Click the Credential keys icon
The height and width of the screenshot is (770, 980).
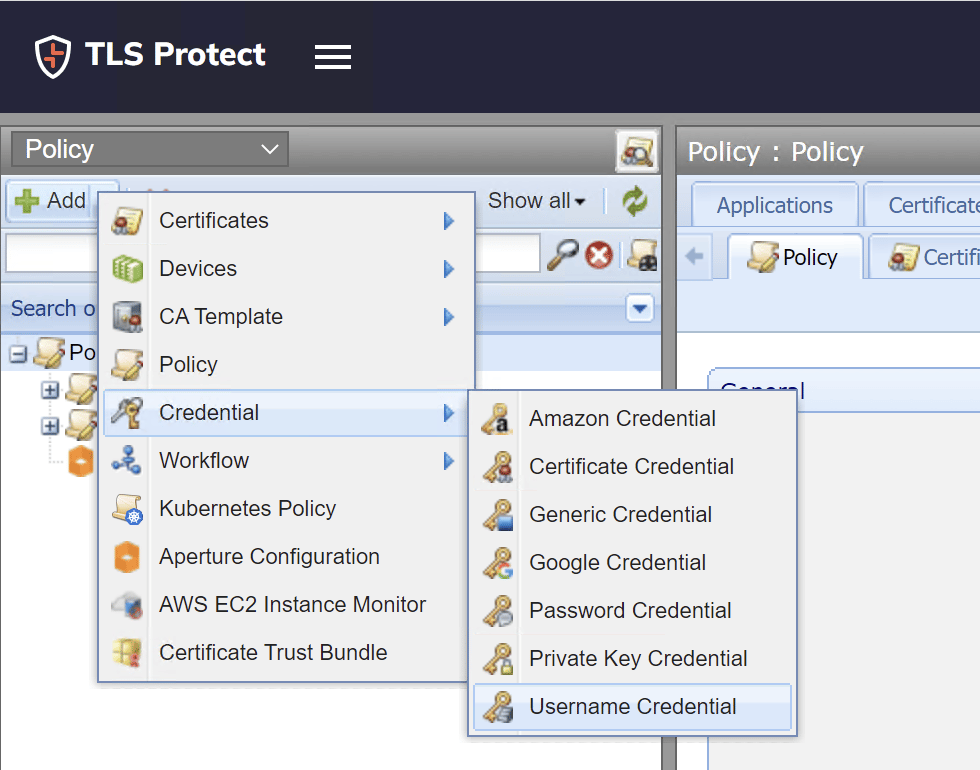(x=127, y=412)
